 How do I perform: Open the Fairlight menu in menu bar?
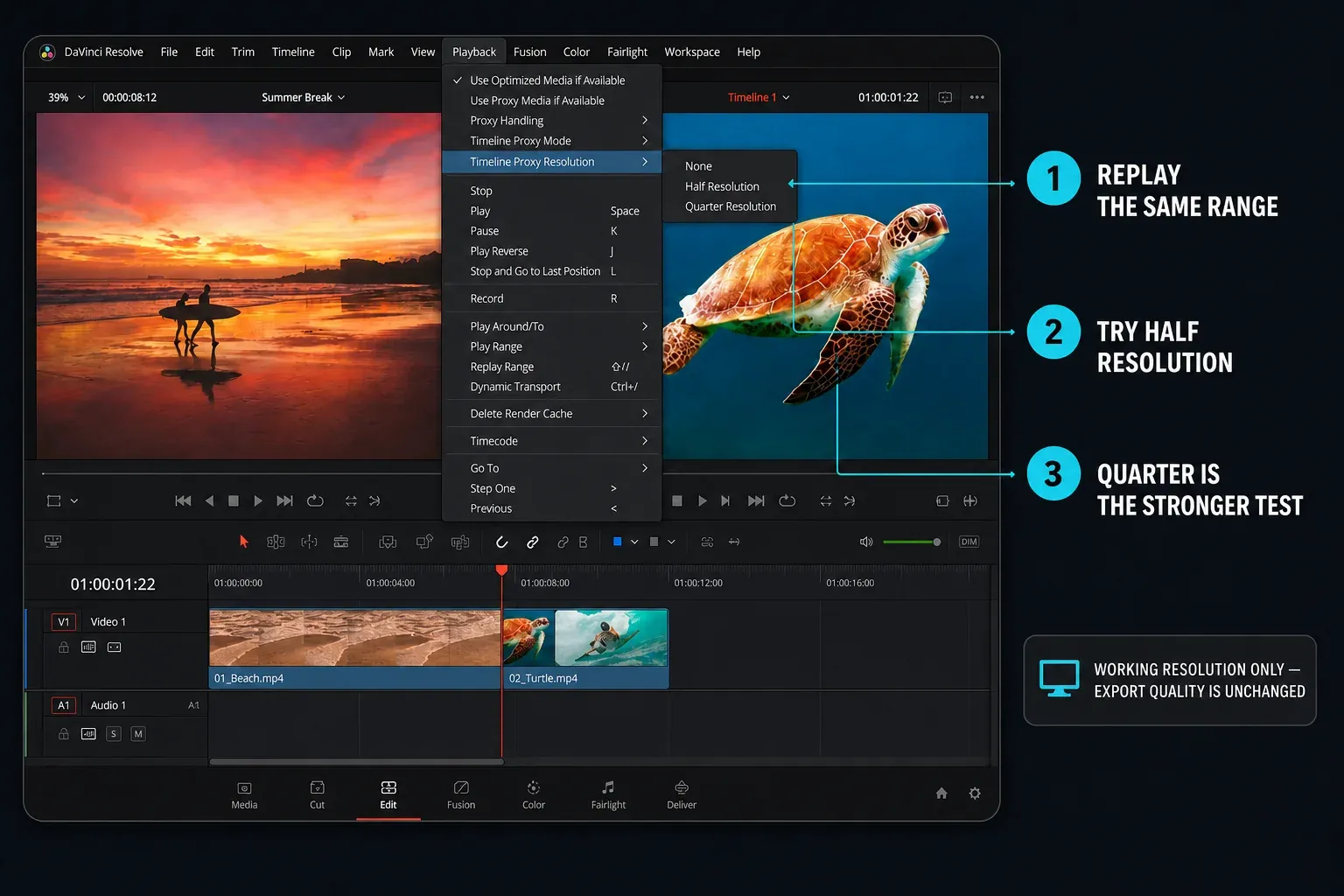click(x=627, y=52)
